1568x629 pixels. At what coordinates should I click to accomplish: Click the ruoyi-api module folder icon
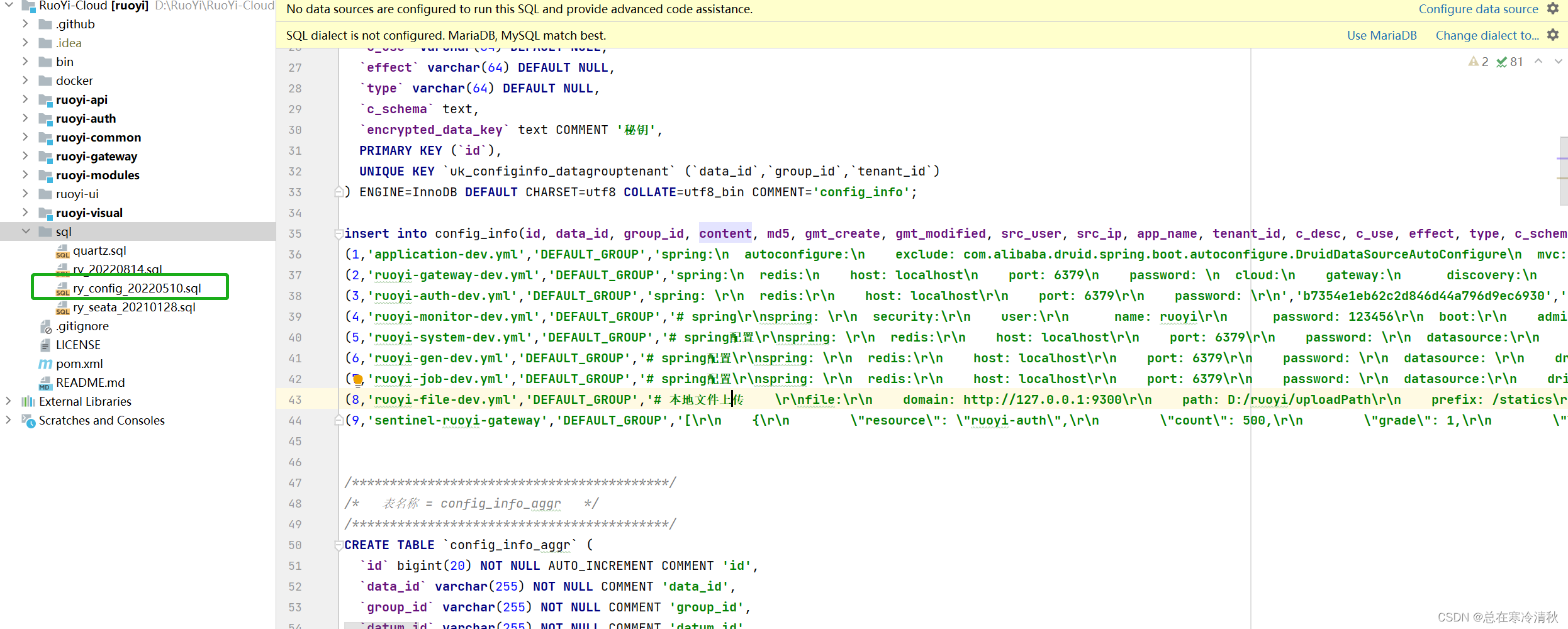pyautogui.click(x=45, y=100)
